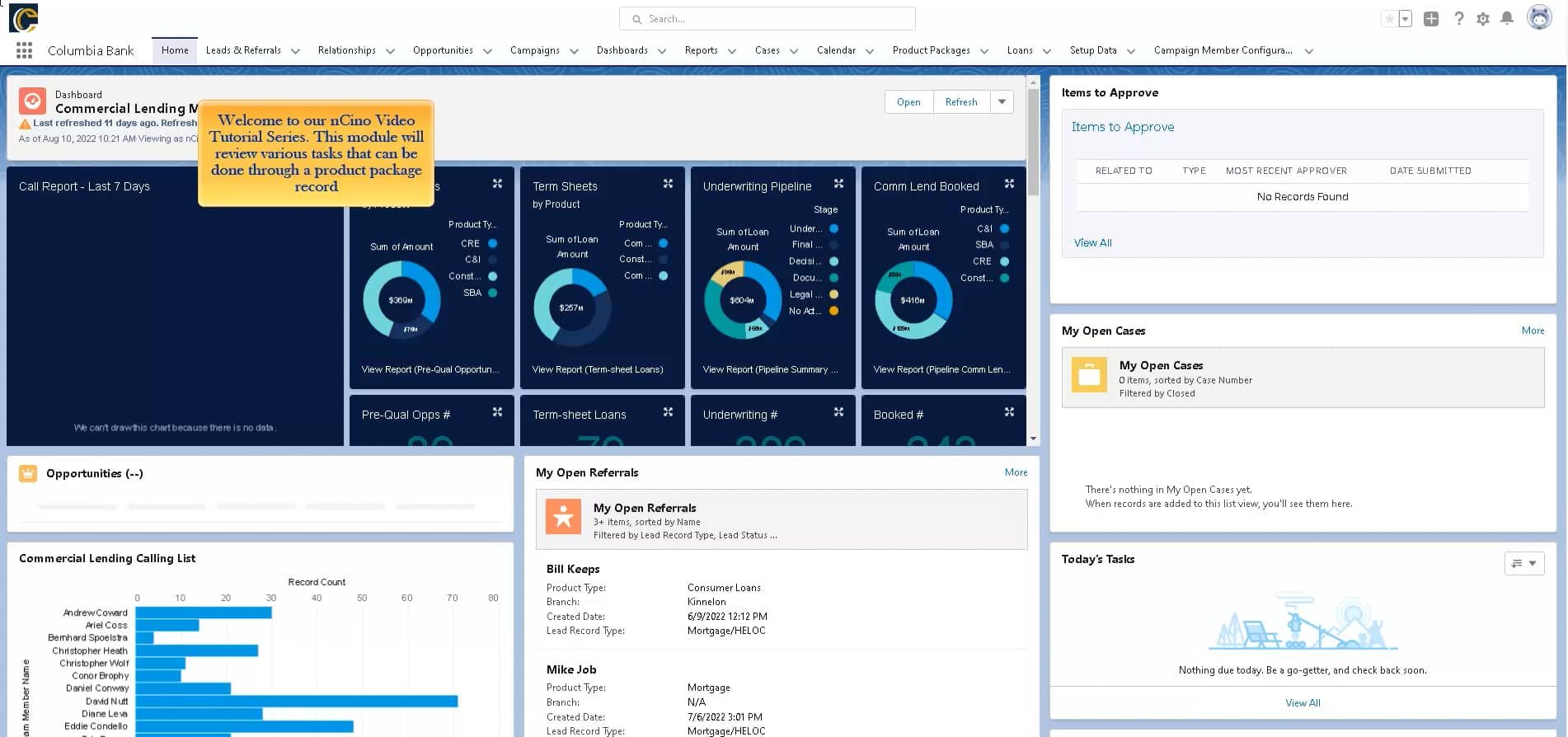This screenshot has width=1568, height=737.
Task: Open Campaign Member Configura... tab
Action: coord(1223,50)
